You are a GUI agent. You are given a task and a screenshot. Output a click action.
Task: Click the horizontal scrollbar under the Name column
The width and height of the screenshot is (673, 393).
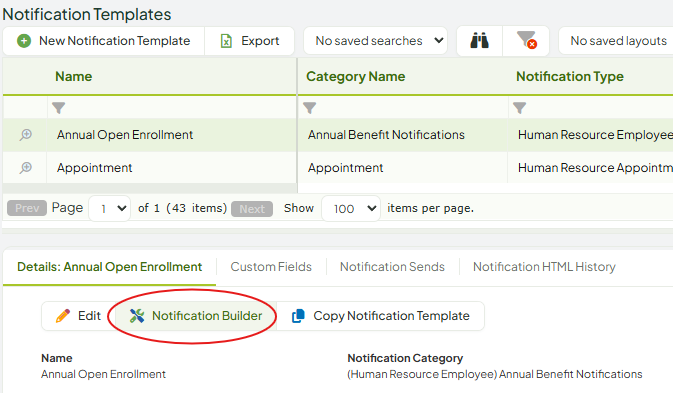click(150, 188)
